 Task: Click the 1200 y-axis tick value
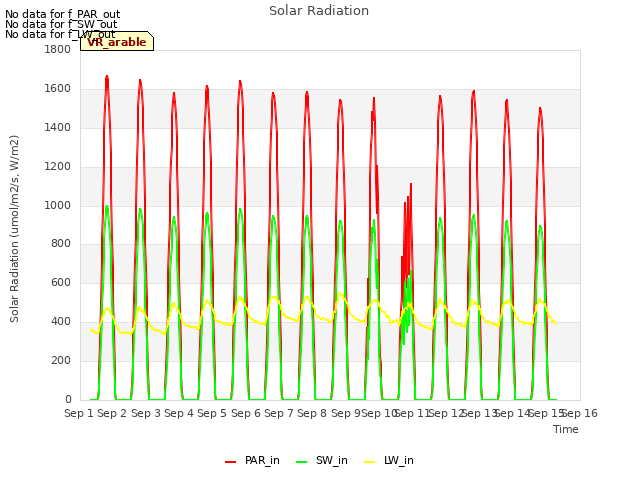pos(58,166)
